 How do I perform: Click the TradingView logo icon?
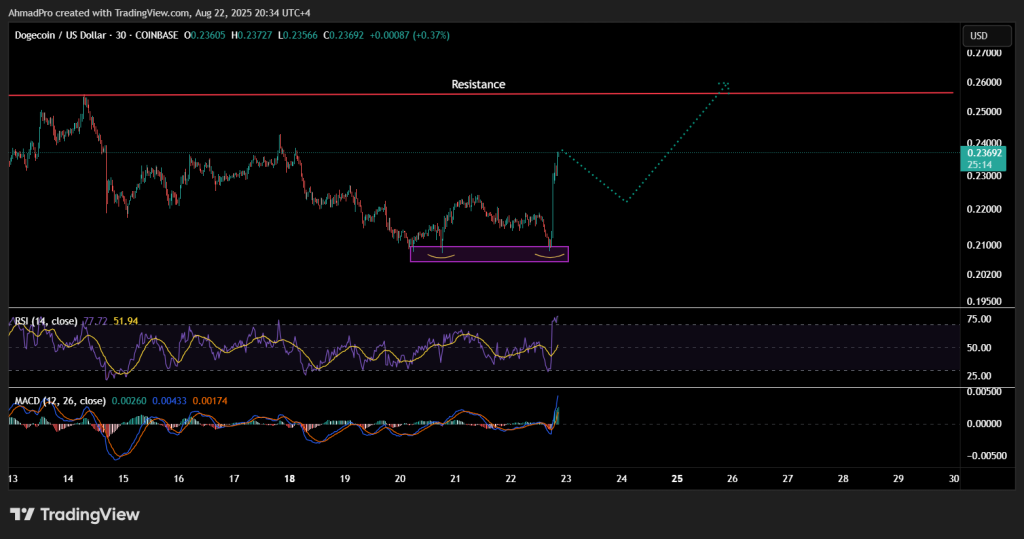[23, 515]
